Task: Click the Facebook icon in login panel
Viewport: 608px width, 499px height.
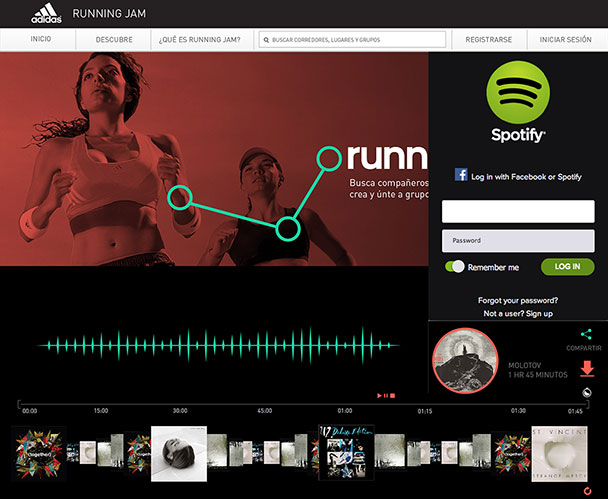Action: click(x=461, y=175)
